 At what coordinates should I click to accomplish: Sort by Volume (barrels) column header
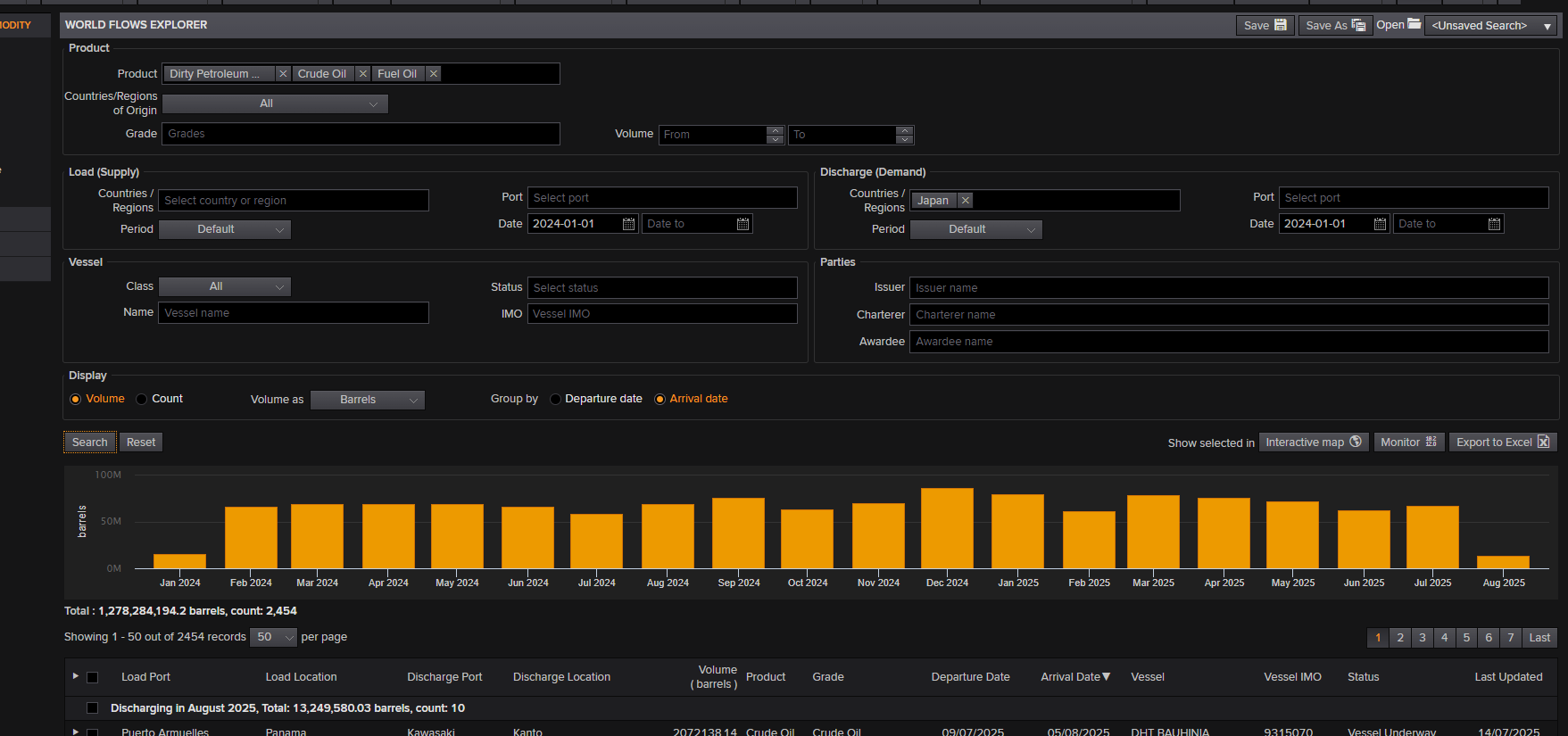click(x=714, y=677)
